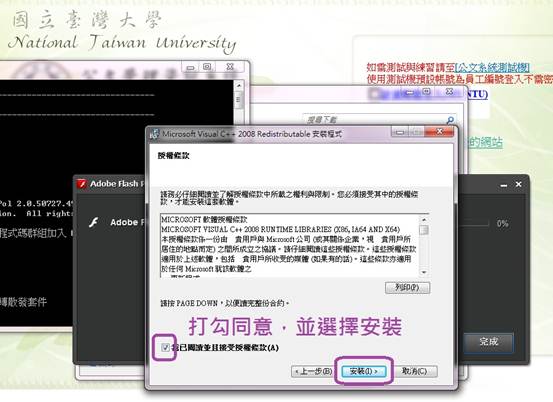553x402 pixels.
Task: Click the 列印(P) print button
Action: pos(407,287)
